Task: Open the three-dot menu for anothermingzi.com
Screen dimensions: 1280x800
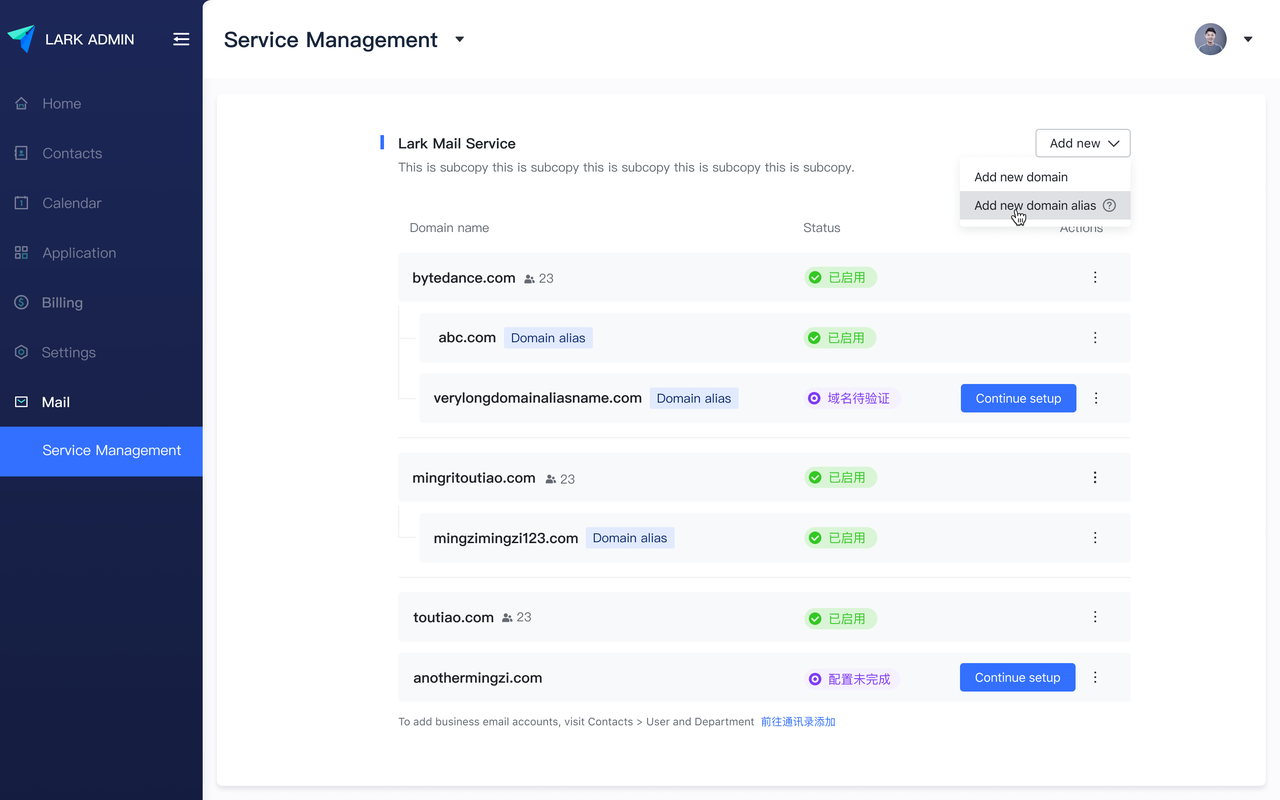Action: 1095,677
